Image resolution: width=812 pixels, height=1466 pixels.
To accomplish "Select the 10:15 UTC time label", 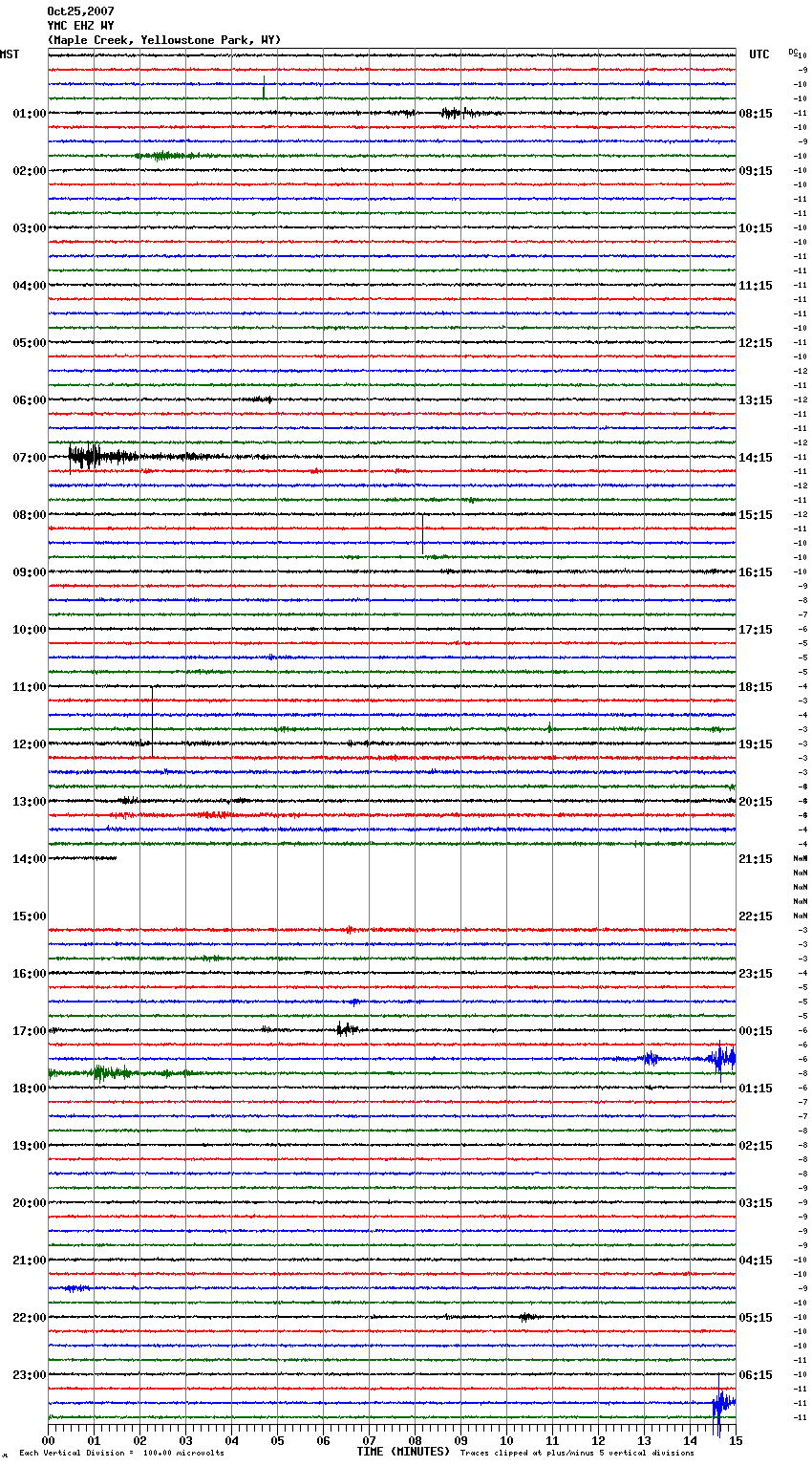I will click(756, 228).
